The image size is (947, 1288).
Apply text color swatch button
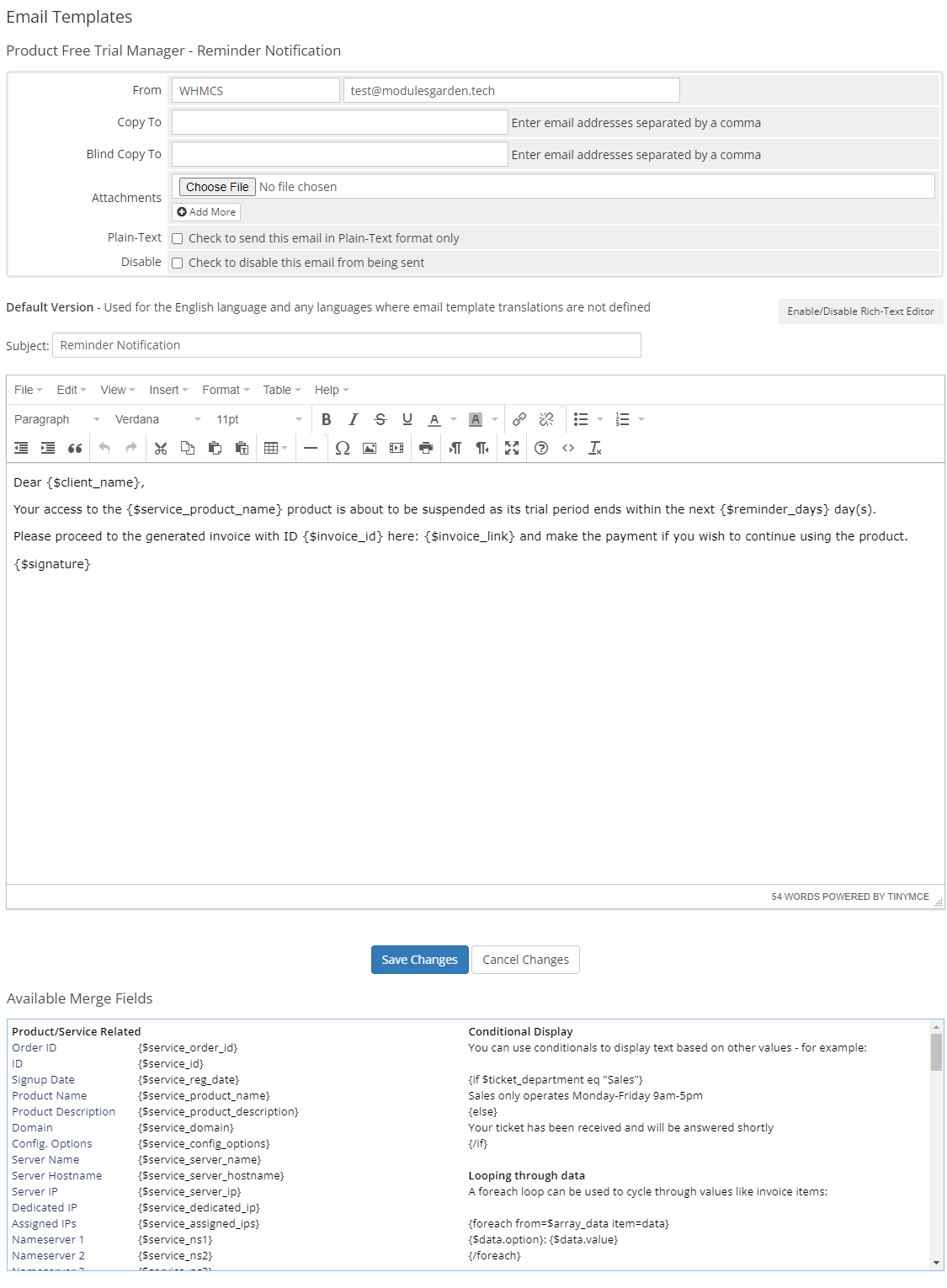click(434, 419)
